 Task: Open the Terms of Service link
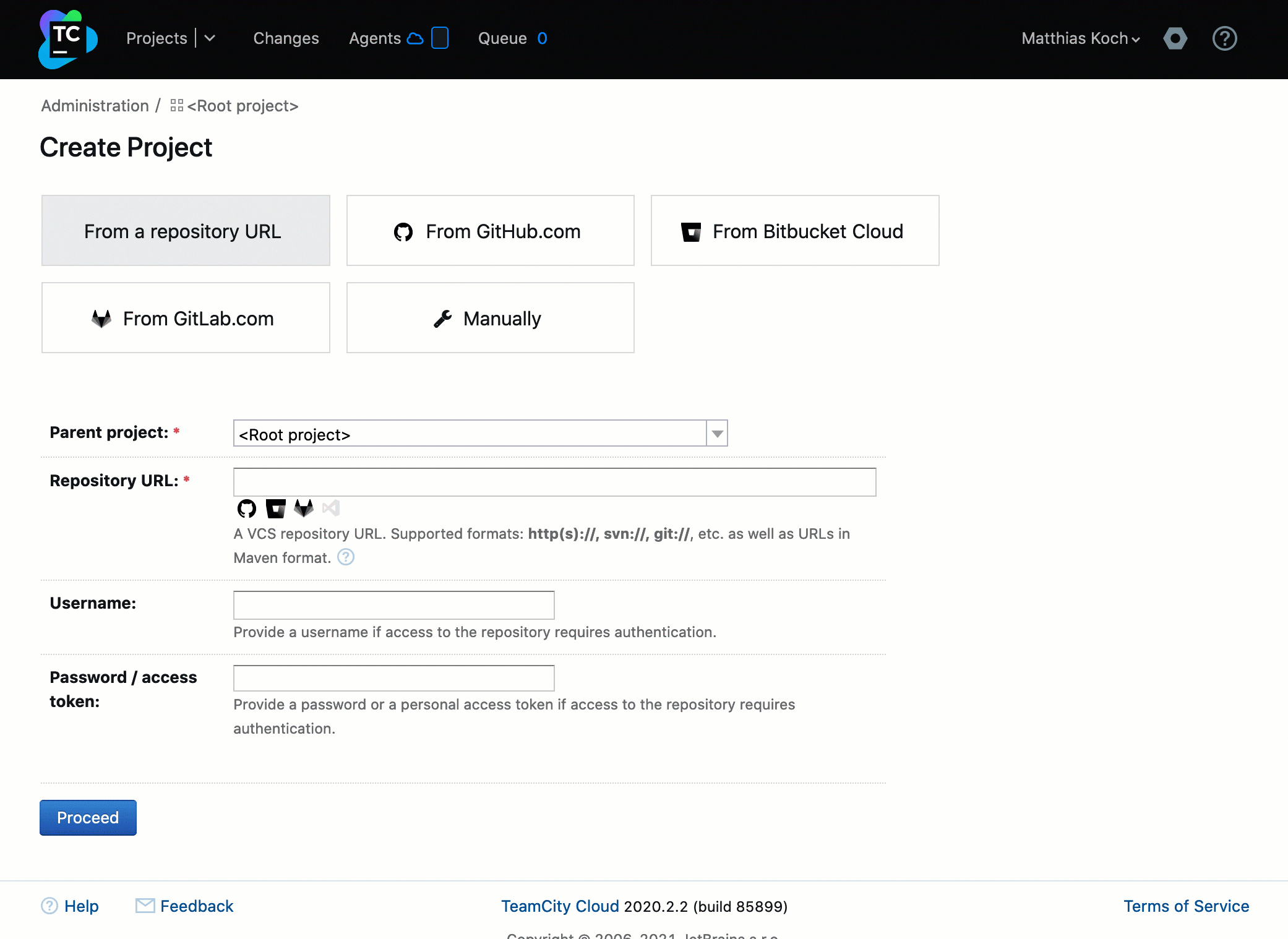pos(1186,906)
